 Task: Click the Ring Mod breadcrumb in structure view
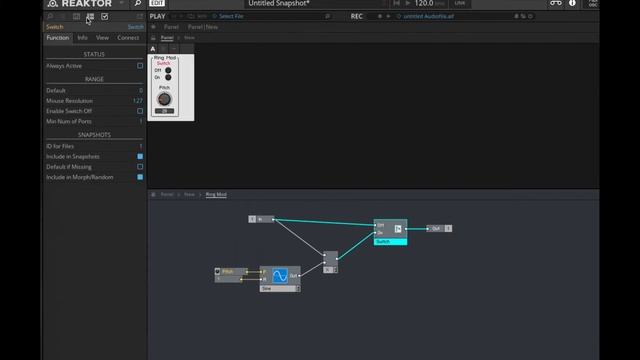tap(216, 195)
